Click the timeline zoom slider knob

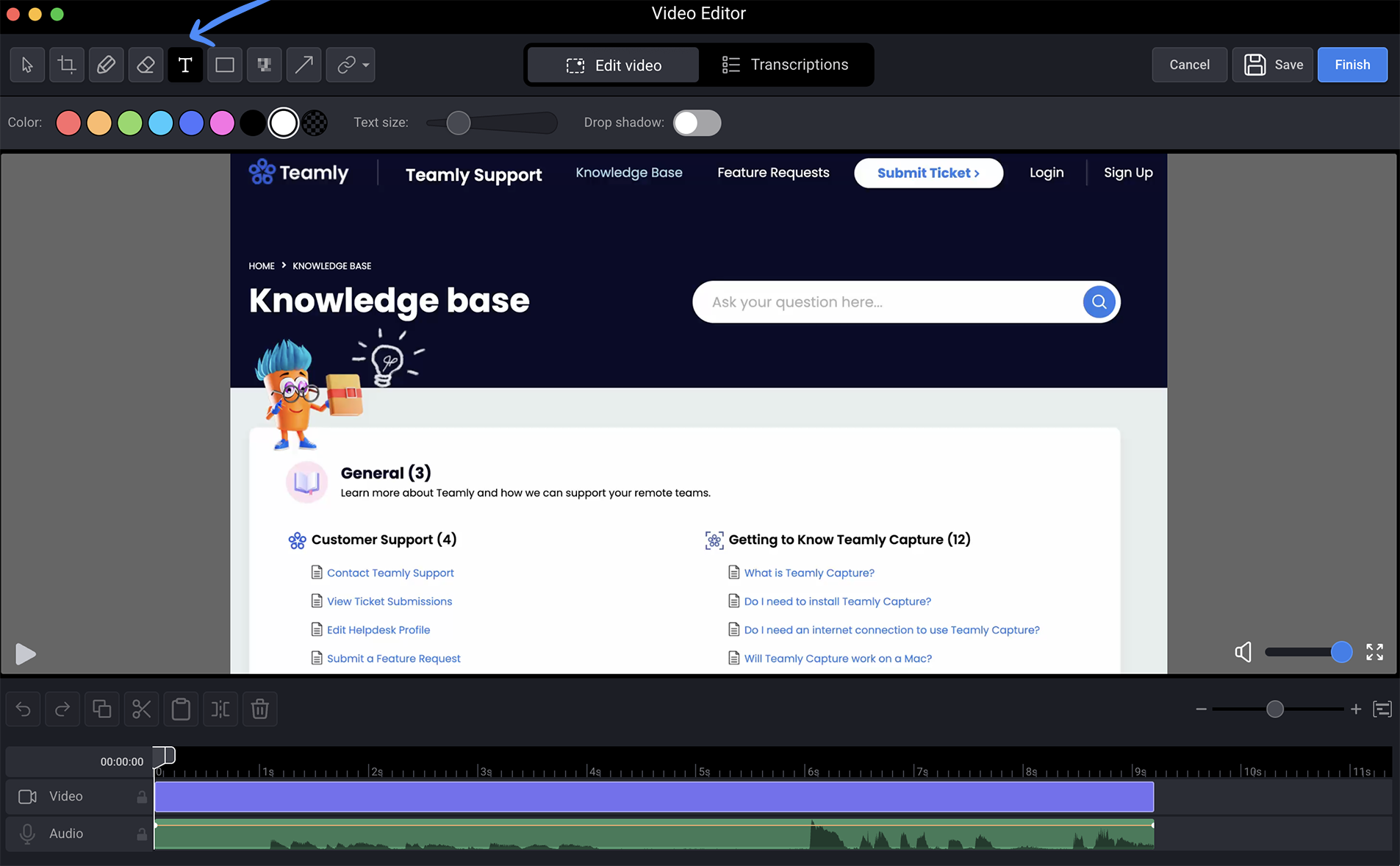click(x=1275, y=709)
